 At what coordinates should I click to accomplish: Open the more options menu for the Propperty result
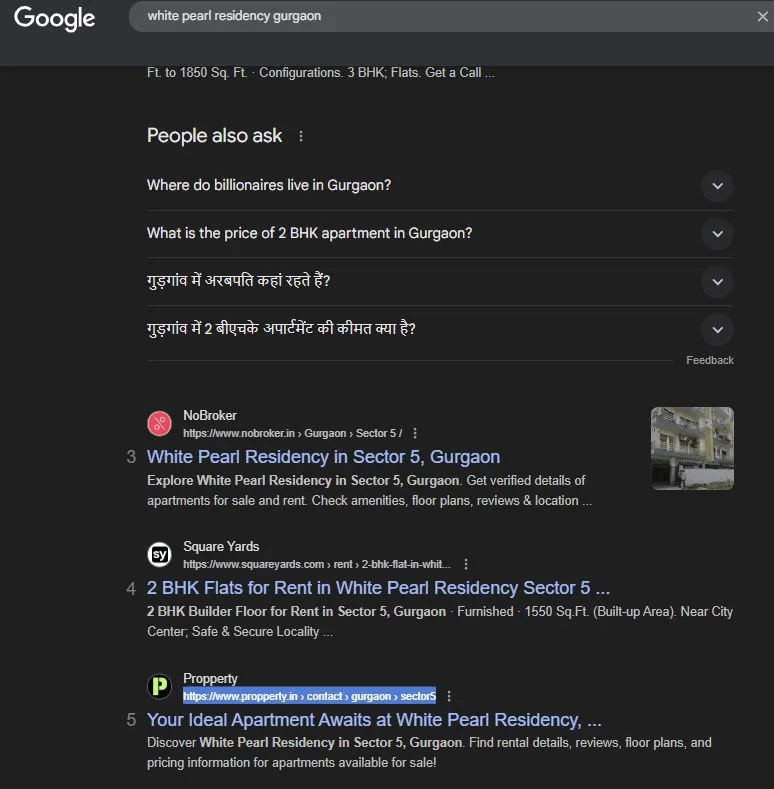pos(449,696)
